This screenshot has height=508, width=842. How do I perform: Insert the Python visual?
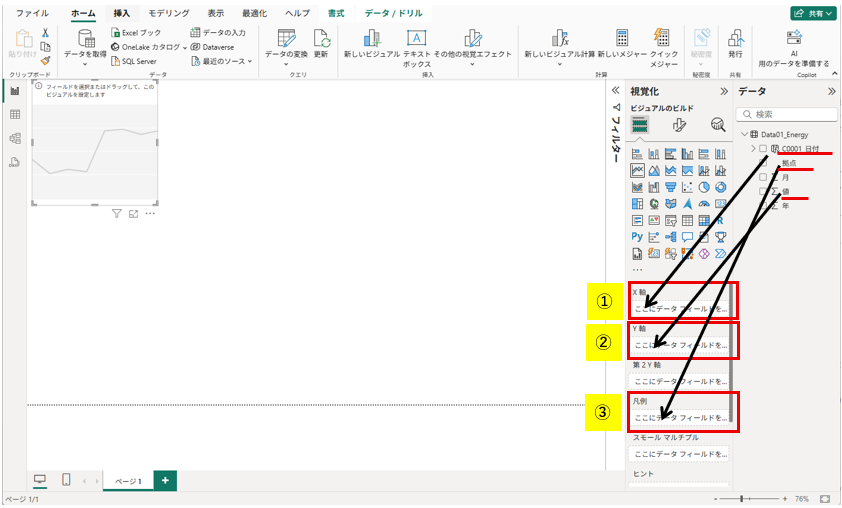point(637,237)
